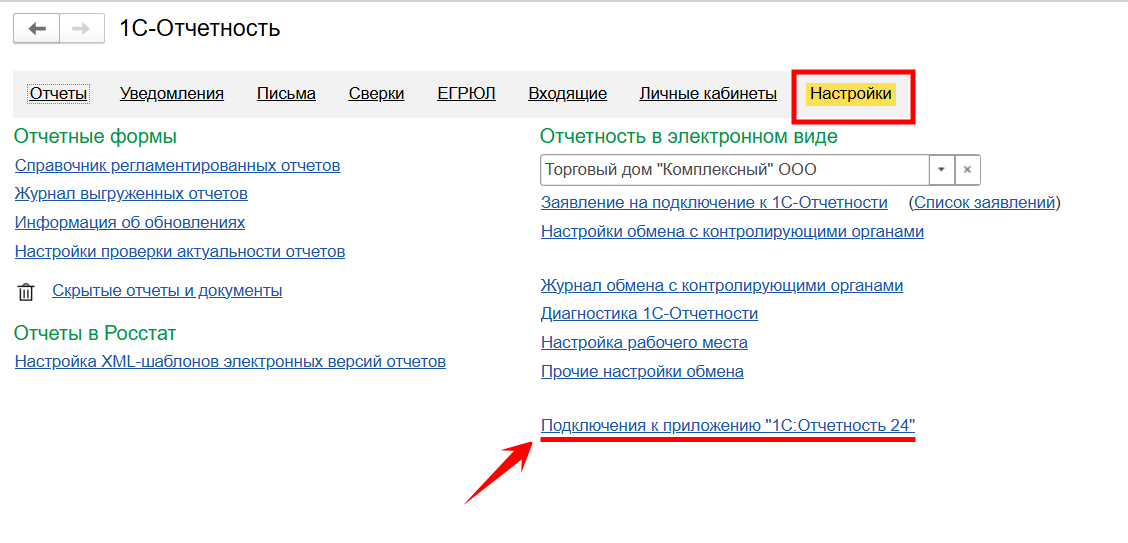Open Скрытые отчеты и документы
Image resolution: width=1128 pixels, height=543 pixels.
(167, 291)
